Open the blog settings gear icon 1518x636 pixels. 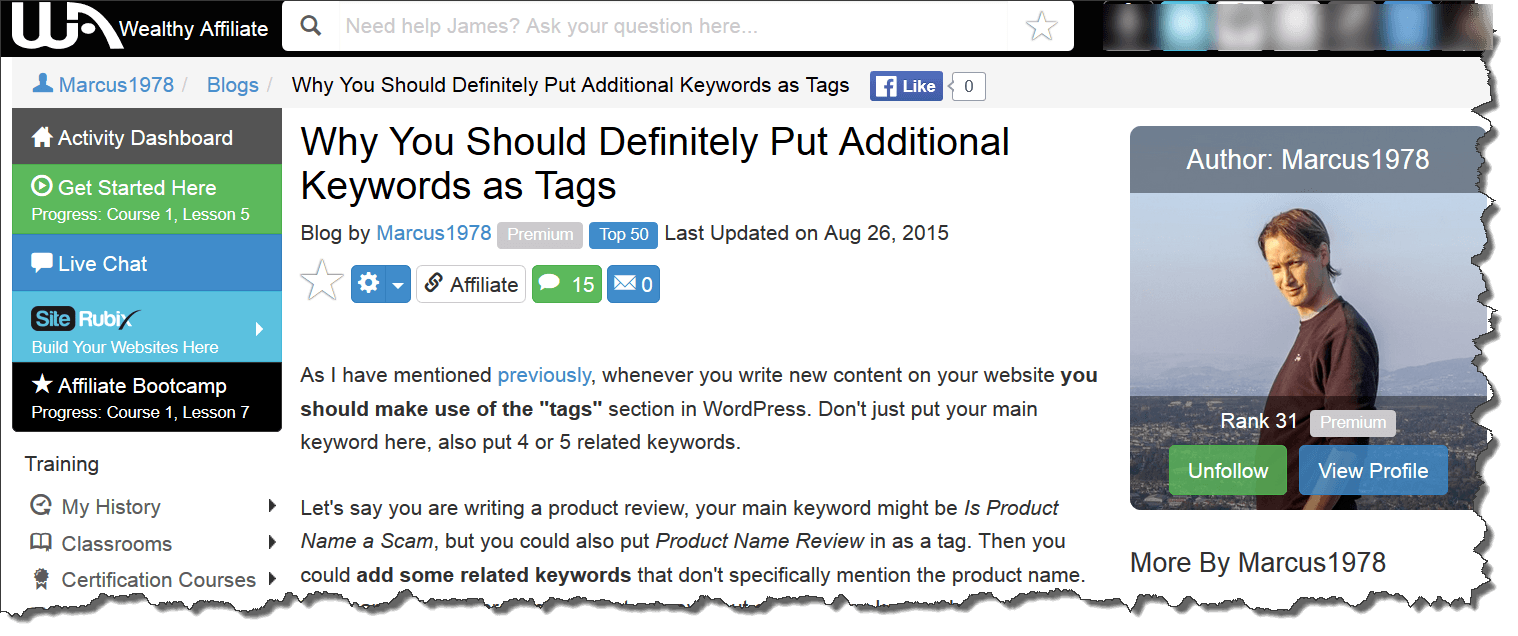point(369,283)
